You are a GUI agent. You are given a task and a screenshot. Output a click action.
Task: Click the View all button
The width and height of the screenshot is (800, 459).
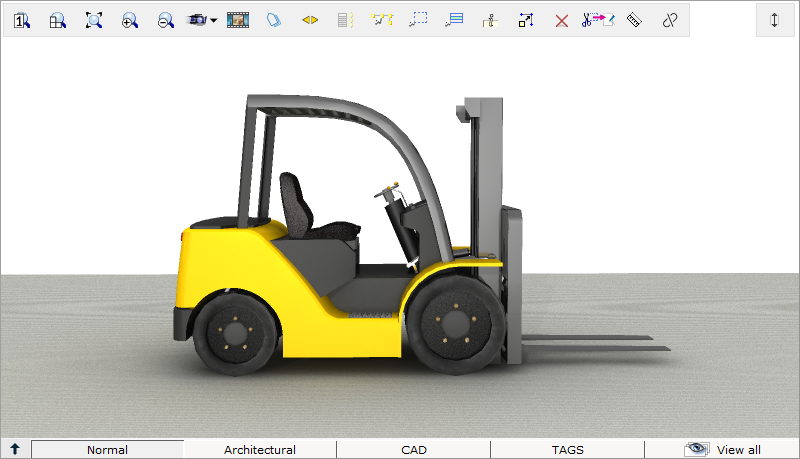722,450
